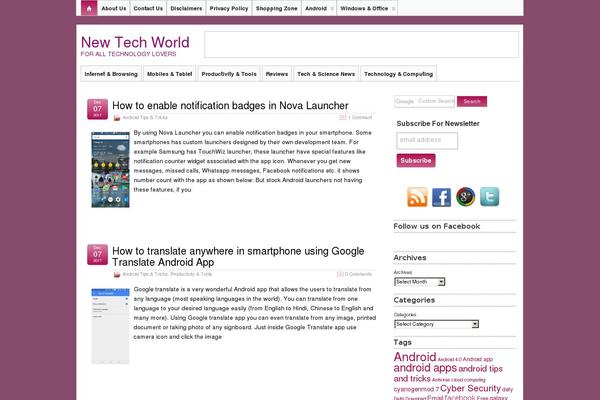Image resolution: width=600 pixels, height=400 pixels.
Task: Click Dec 07 date badge on Google Translate post
Action: [x=97, y=255]
